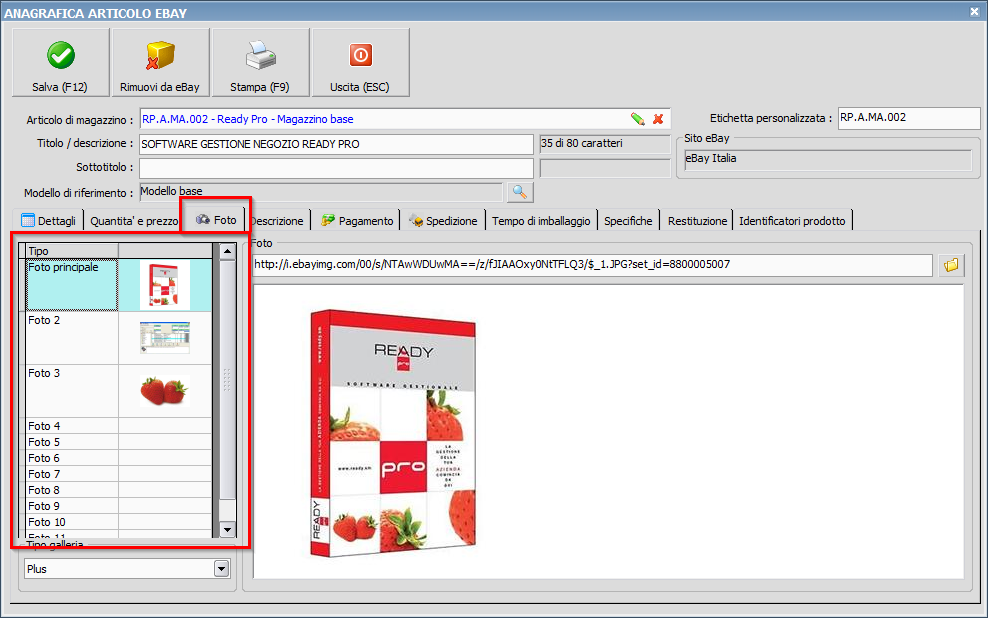This screenshot has height=618, width=988.
Task: Select the Foto 2 row label
Action: coord(44,321)
